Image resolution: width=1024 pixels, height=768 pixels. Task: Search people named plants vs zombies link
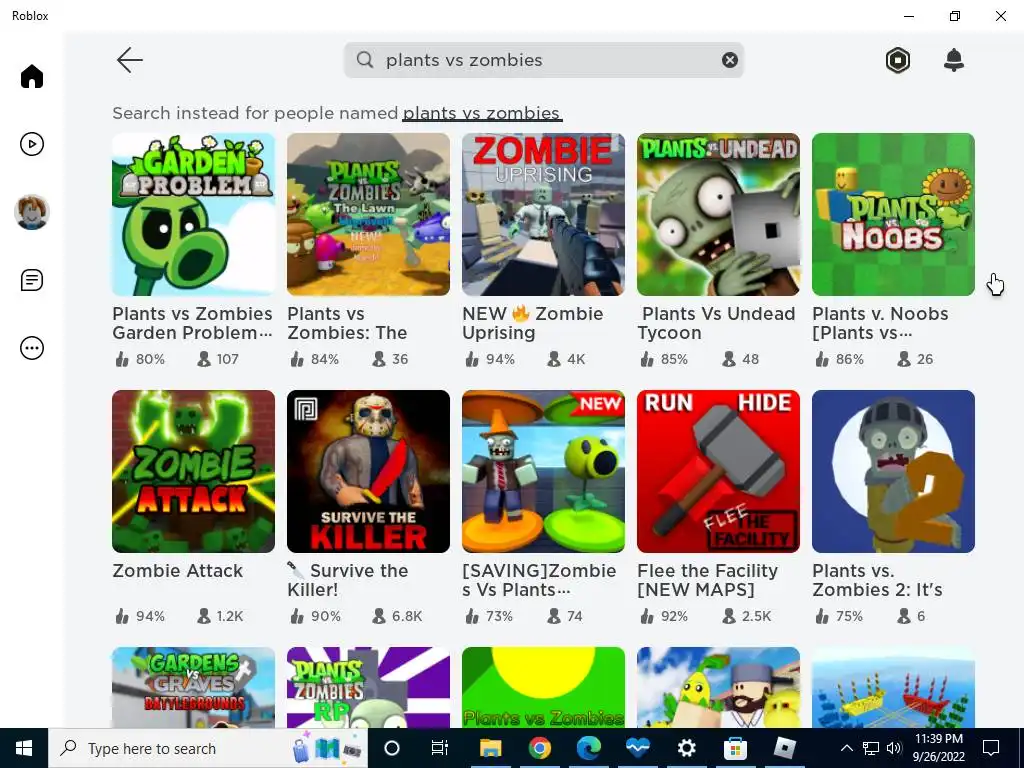(482, 113)
